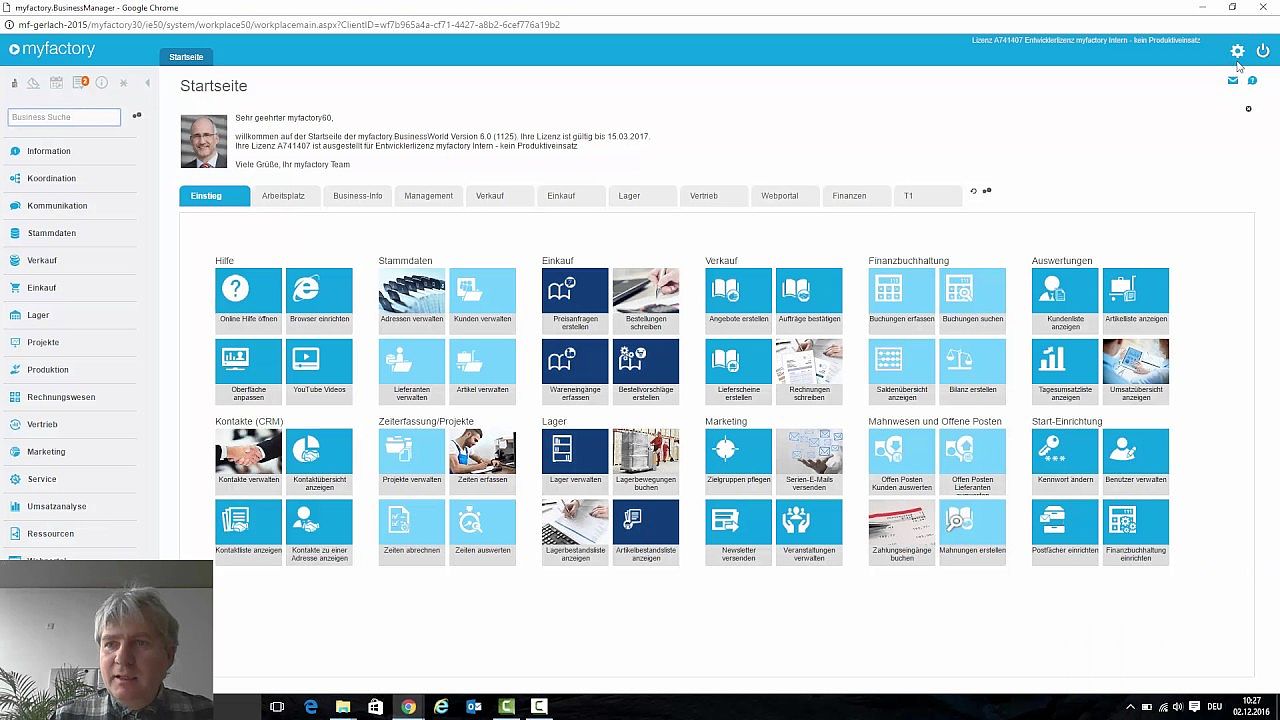Open Chrome in Windows taskbar
The width and height of the screenshot is (1280, 720).
point(408,707)
